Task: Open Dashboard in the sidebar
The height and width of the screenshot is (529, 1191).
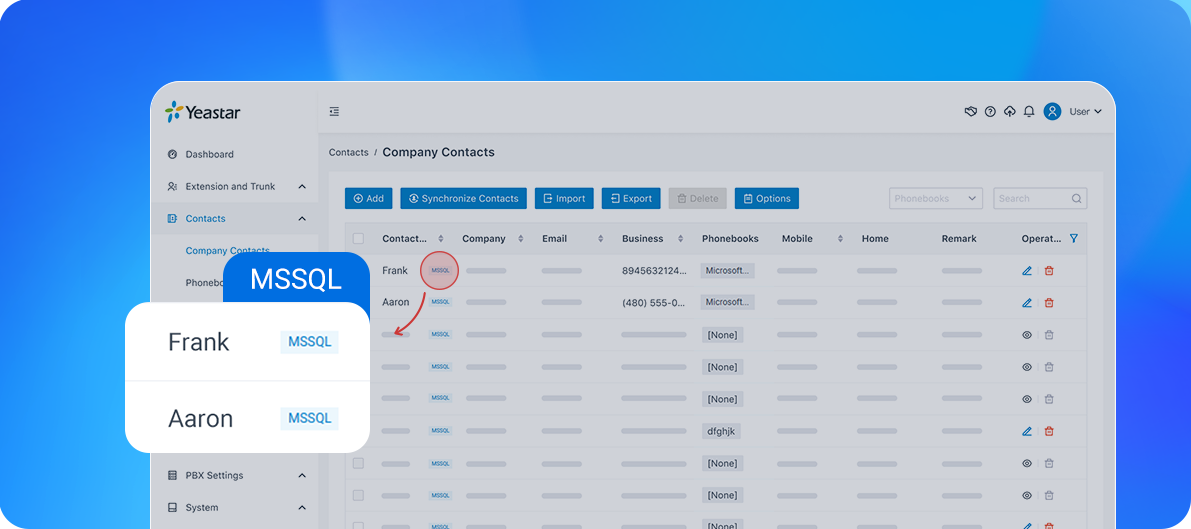Action: point(210,154)
